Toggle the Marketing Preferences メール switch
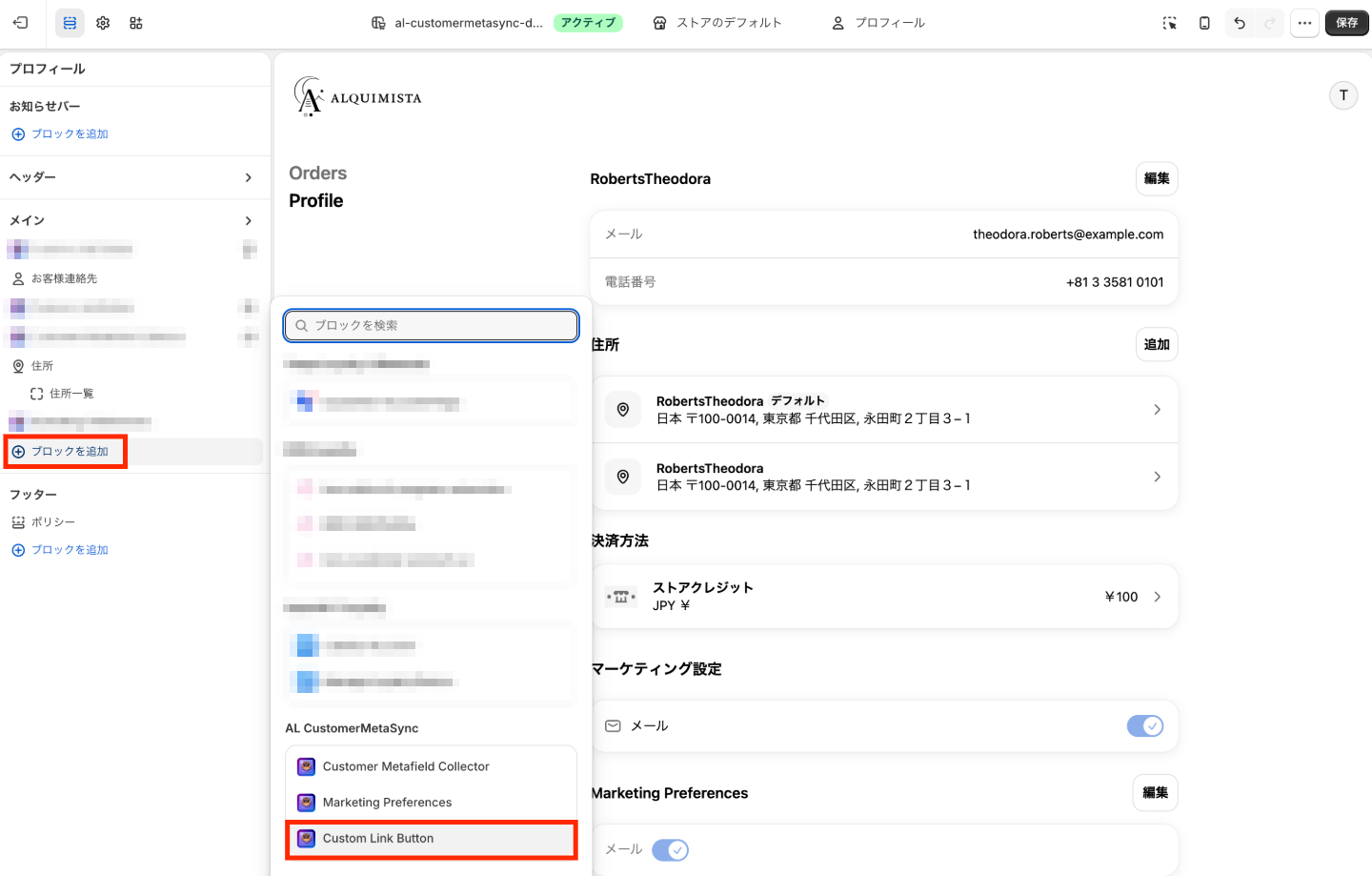This screenshot has height=876, width=1372. [671, 850]
